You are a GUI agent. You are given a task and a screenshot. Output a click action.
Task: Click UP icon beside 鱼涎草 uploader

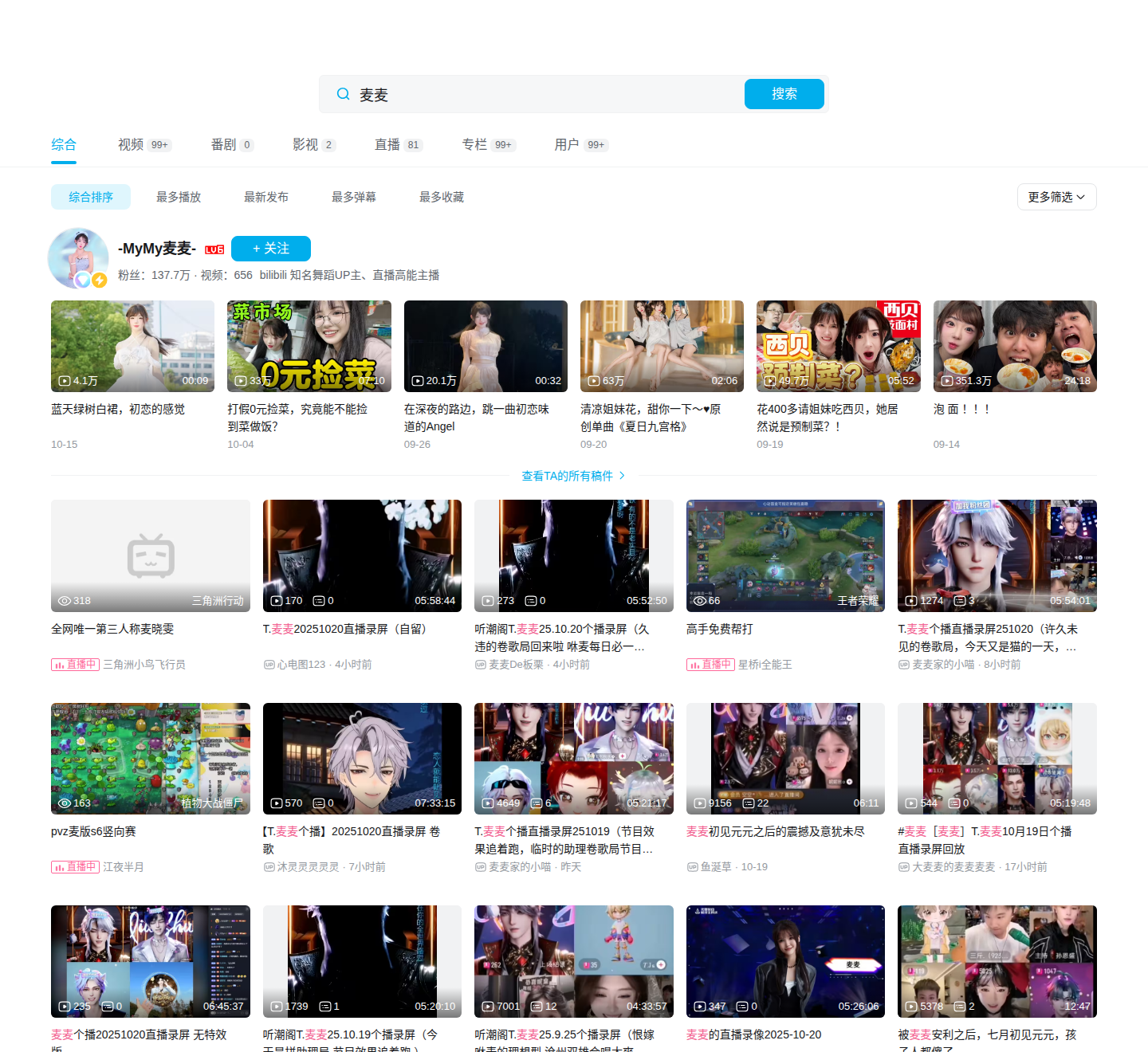[x=692, y=867]
